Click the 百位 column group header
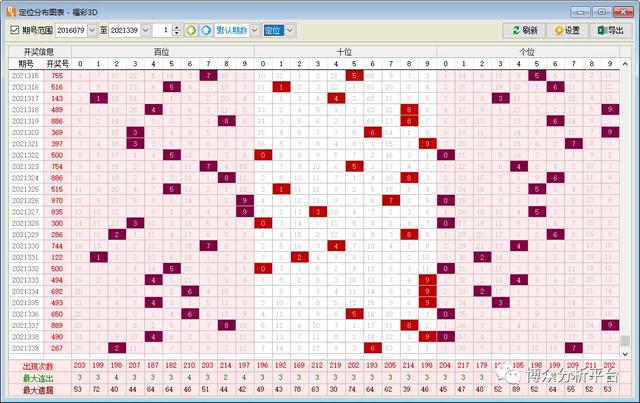This screenshot has width=640, height=403. tap(161, 50)
